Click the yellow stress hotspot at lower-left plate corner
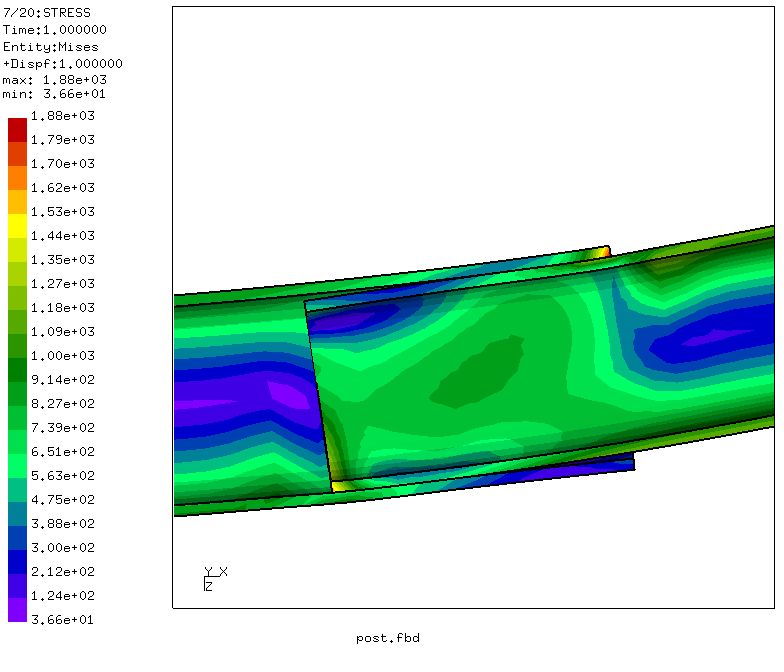The image size is (784, 672). click(338, 486)
